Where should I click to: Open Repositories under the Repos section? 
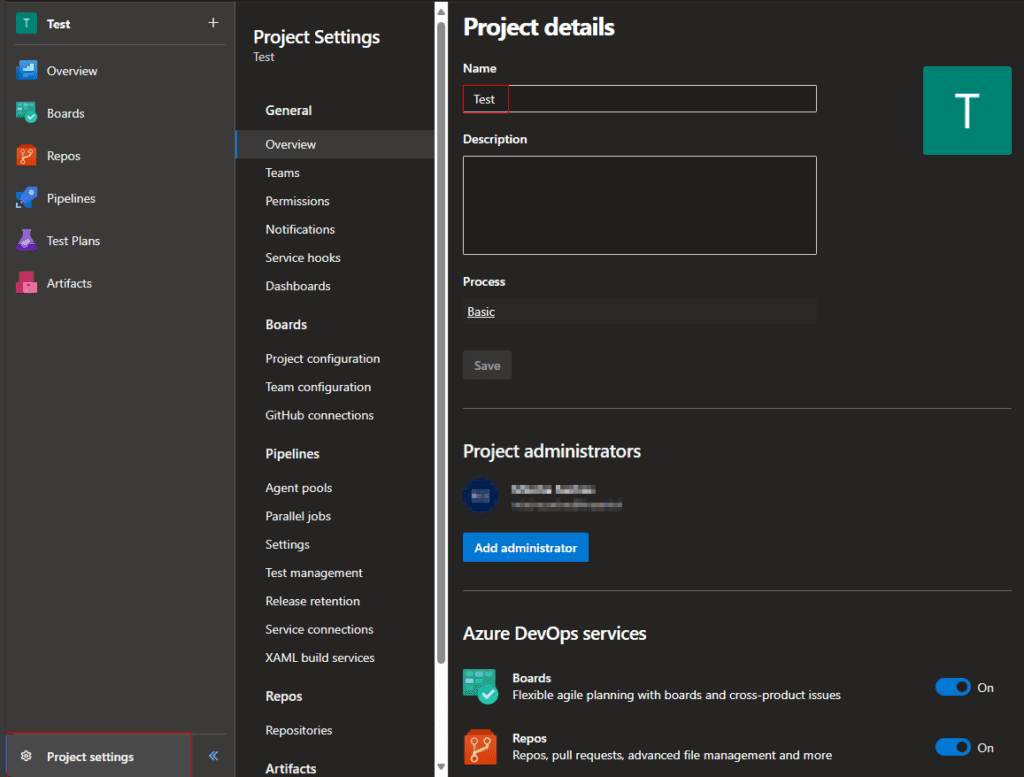298,731
